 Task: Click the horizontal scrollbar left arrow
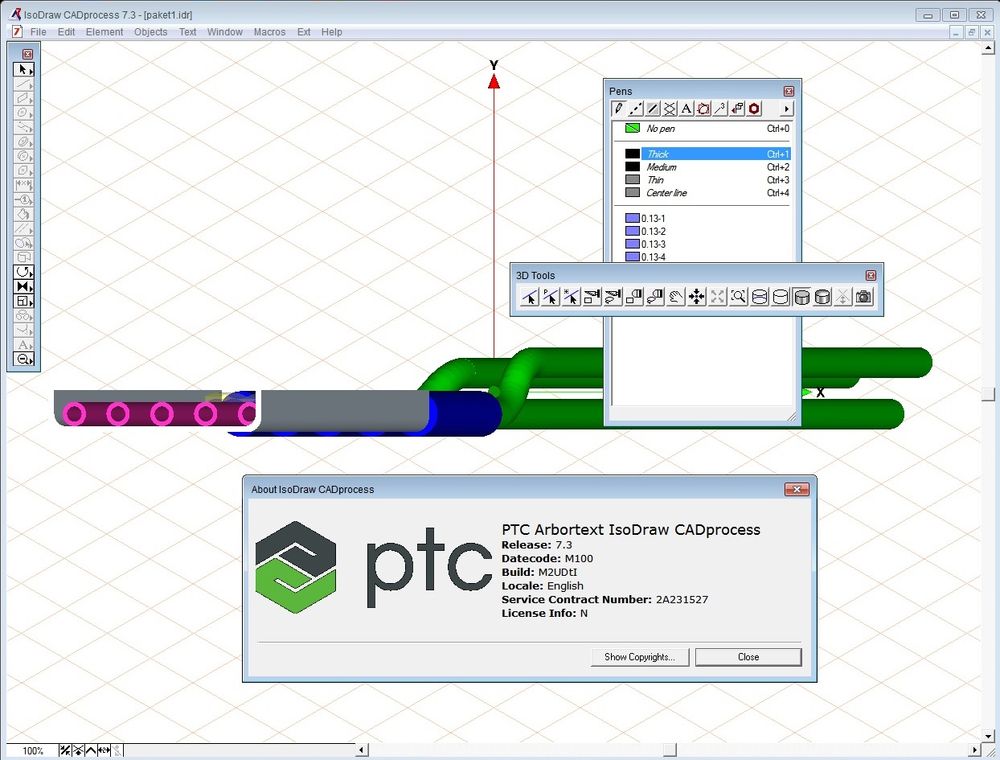coord(362,750)
